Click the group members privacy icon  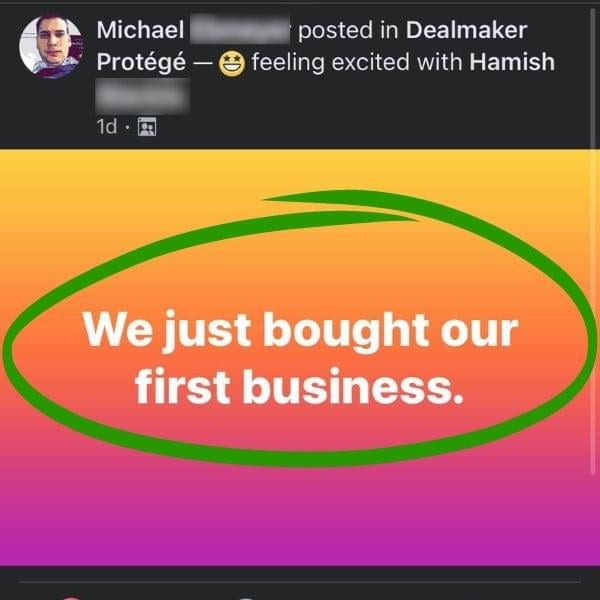(x=147, y=127)
